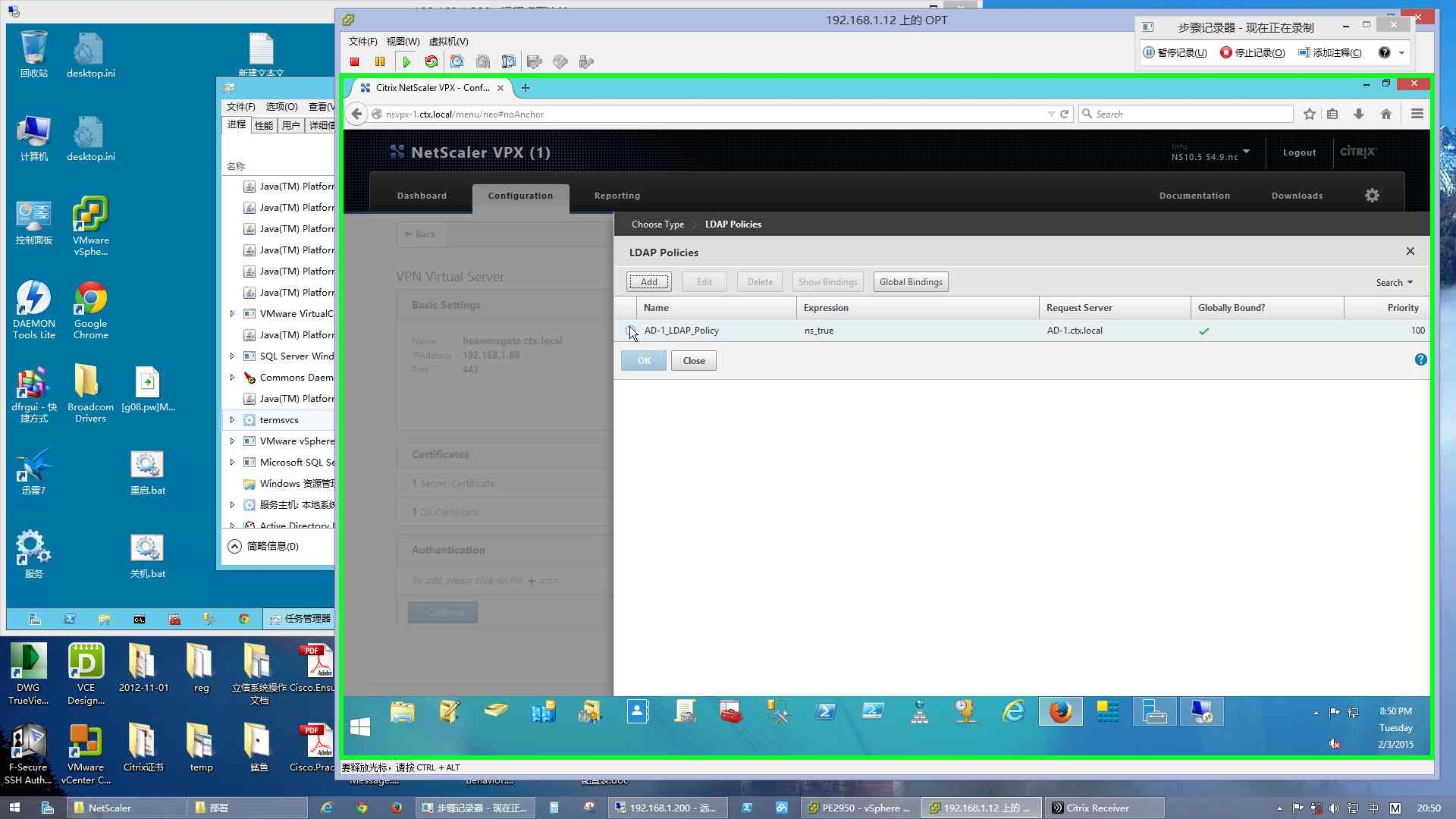Expand Commons Daem process entry
Viewport: 1456px width, 819px height.
[x=232, y=378]
